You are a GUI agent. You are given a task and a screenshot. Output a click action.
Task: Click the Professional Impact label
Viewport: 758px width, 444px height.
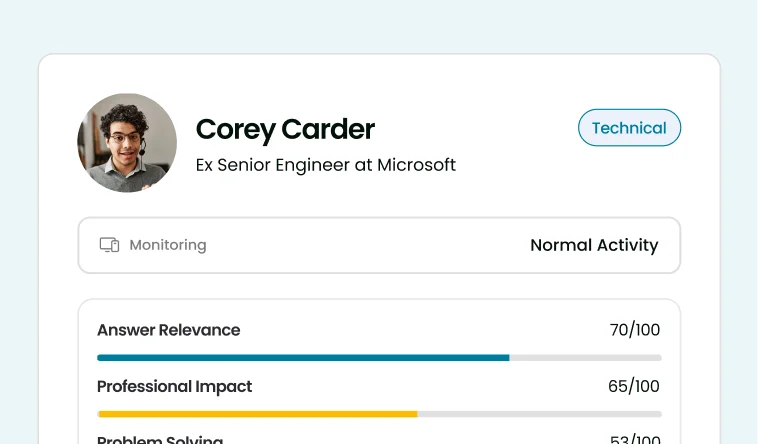[175, 386]
